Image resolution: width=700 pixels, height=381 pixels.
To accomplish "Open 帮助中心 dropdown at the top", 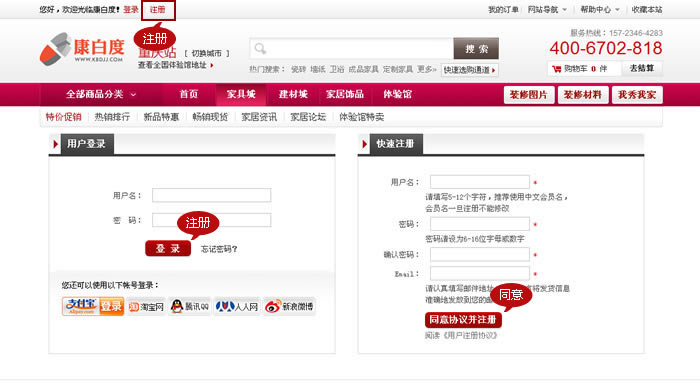I will (x=600, y=9).
